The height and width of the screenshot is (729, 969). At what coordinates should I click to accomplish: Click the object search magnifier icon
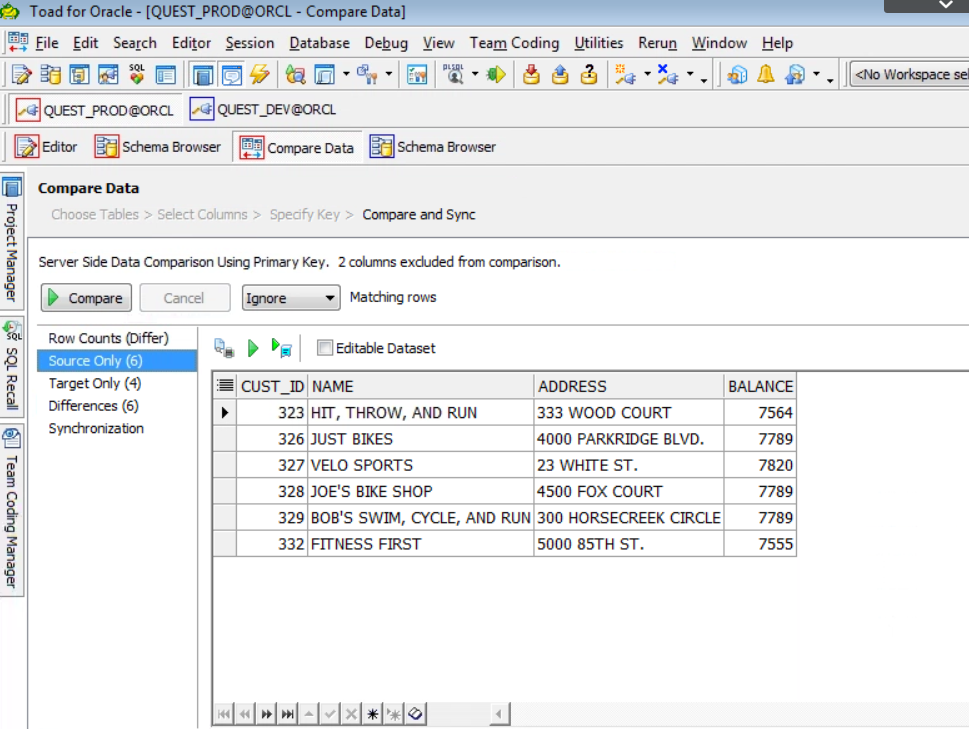(x=295, y=75)
